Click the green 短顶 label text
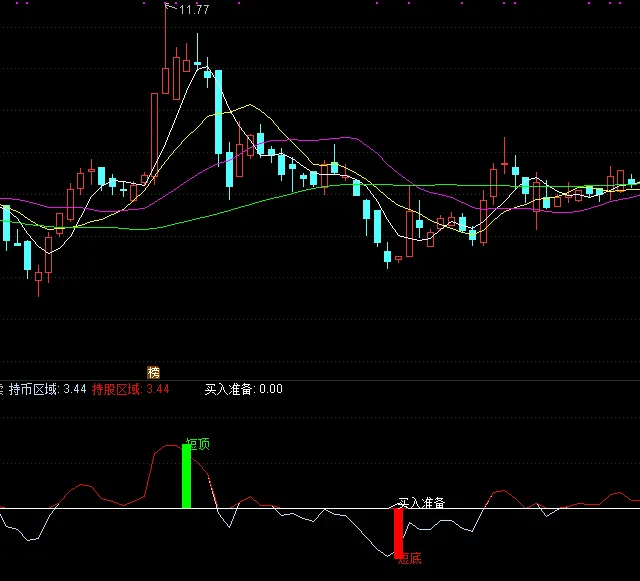This screenshot has height=581, width=640. [x=198, y=444]
